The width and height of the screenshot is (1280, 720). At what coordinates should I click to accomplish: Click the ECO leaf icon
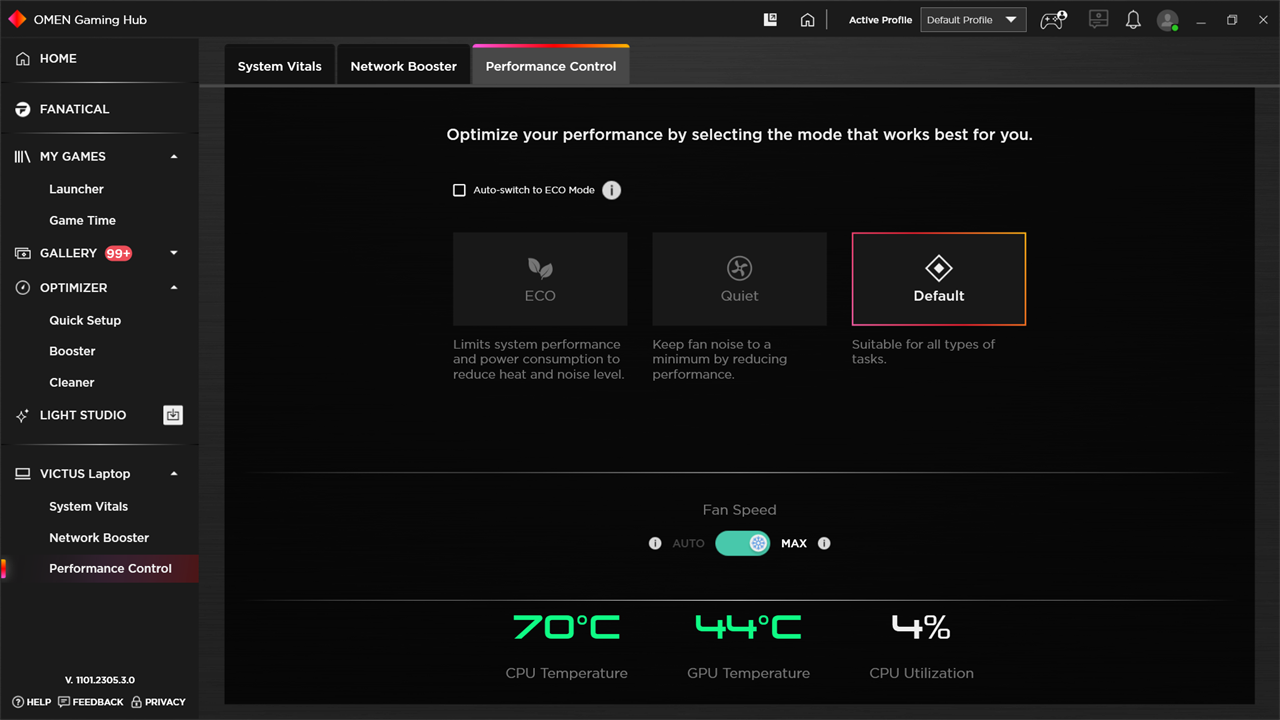tap(540, 268)
